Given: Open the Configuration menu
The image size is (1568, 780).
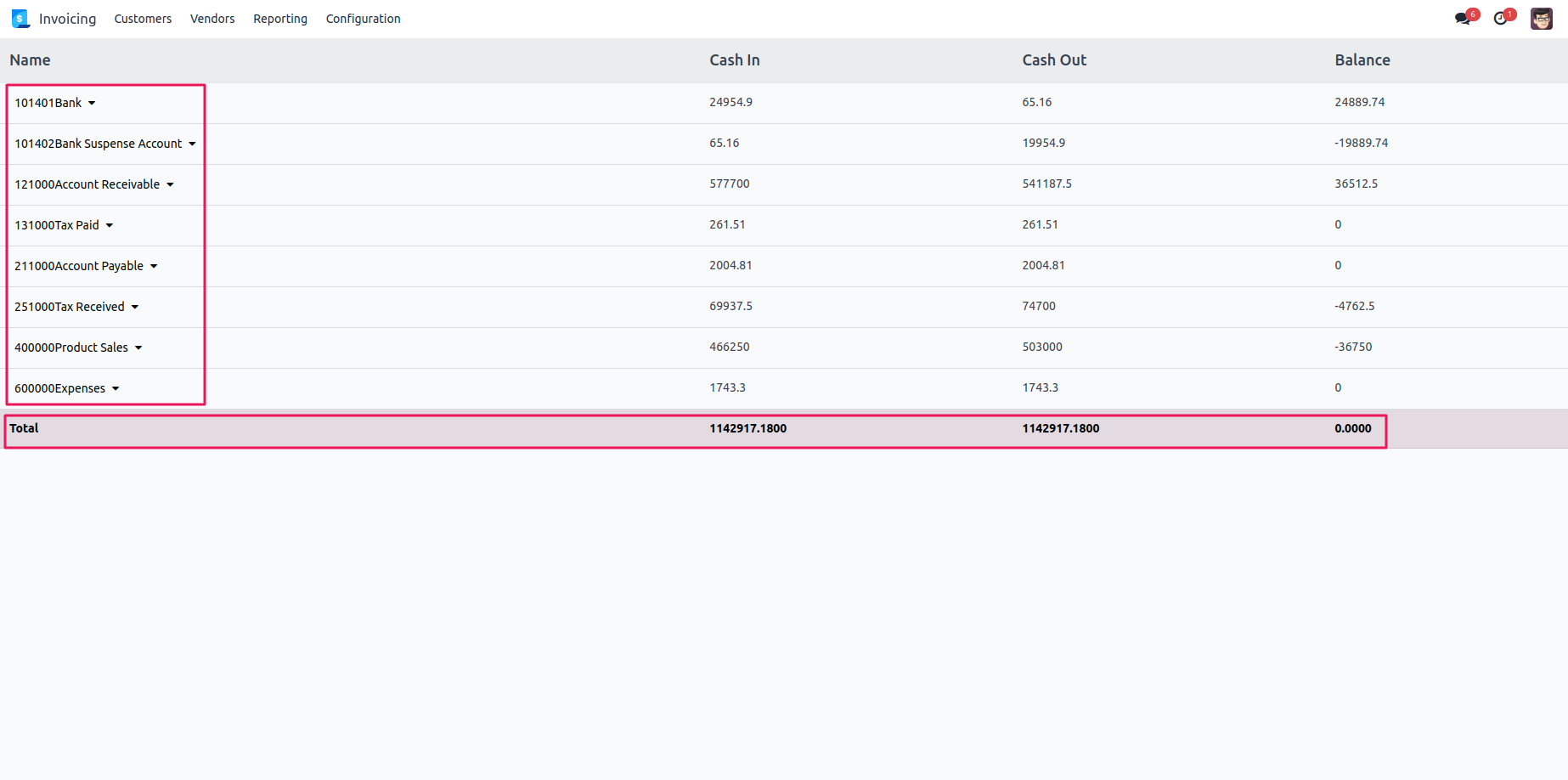Looking at the screenshot, I should pyautogui.click(x=363, y=19).
